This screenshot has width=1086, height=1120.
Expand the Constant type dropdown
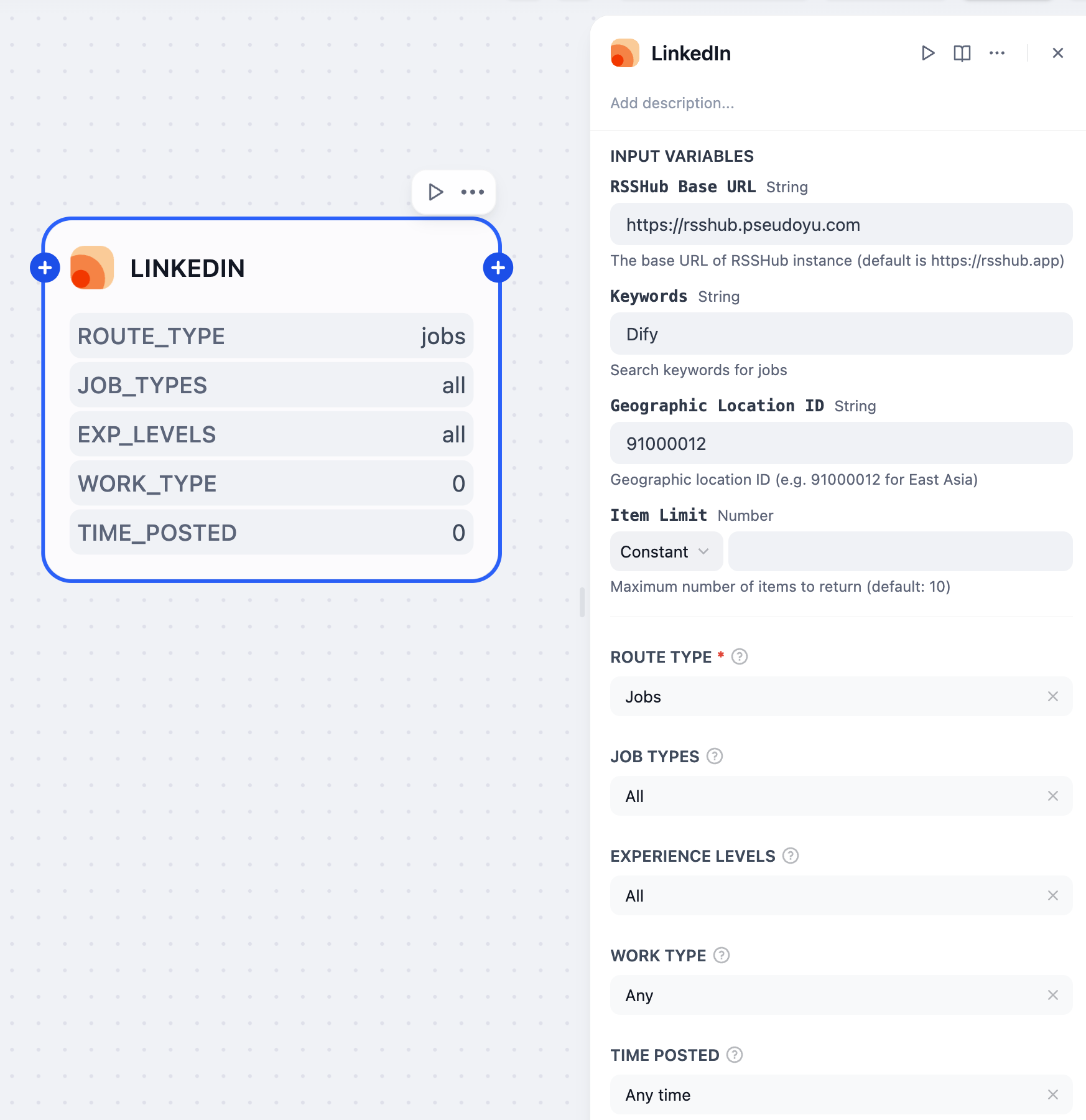(666, 552)
